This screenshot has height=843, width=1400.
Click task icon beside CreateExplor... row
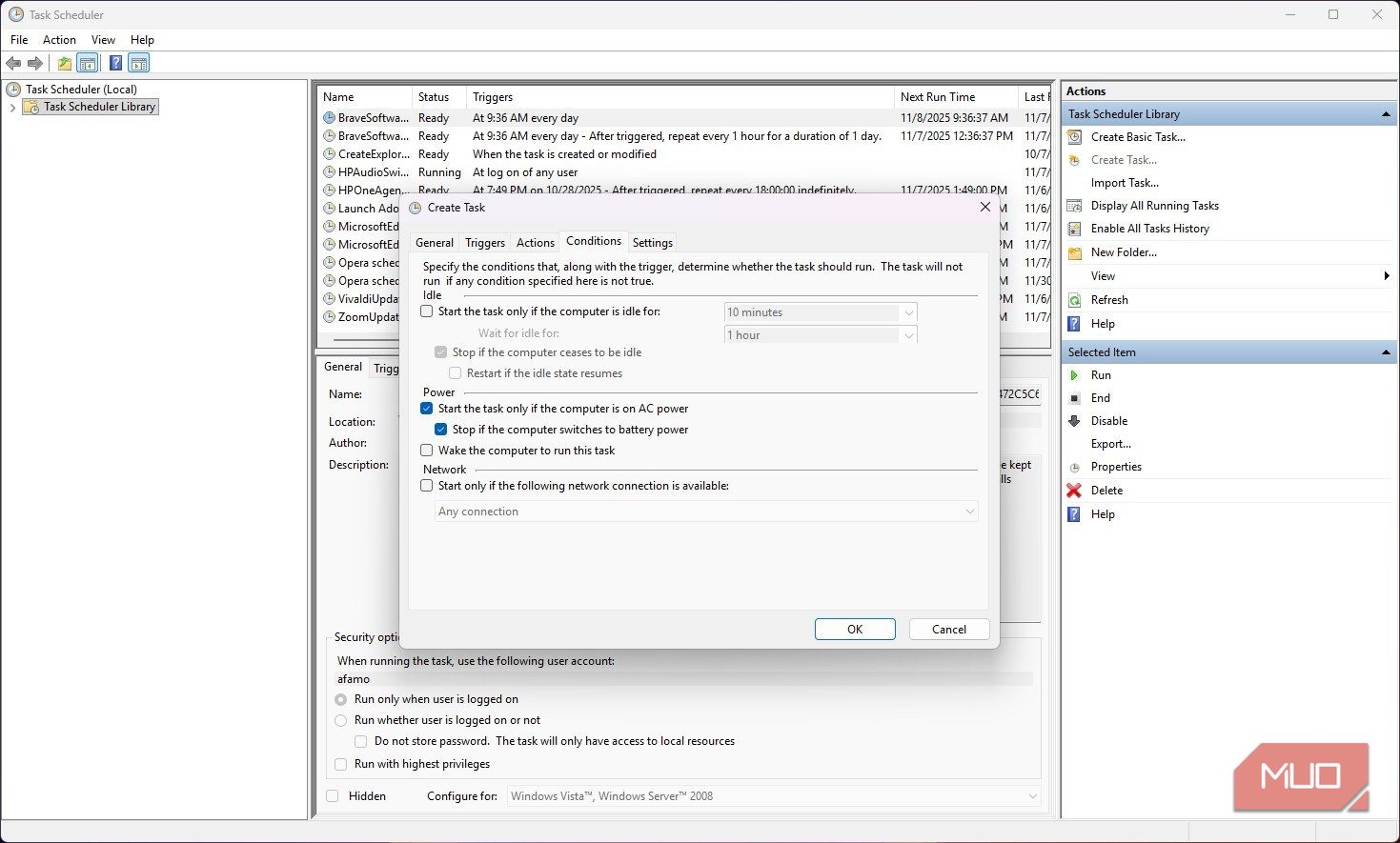pyautogui.click(x=329, y=154)
